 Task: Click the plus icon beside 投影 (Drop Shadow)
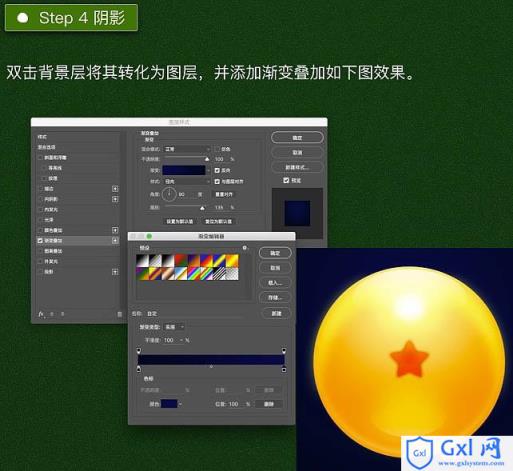tap(115, 272)
